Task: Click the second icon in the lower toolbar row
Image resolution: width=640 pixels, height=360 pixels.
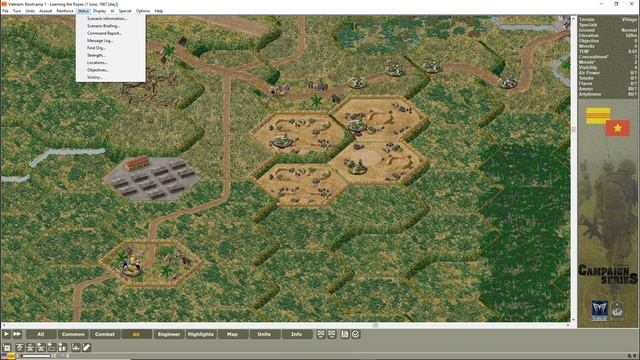Action: tap(20, 348)
